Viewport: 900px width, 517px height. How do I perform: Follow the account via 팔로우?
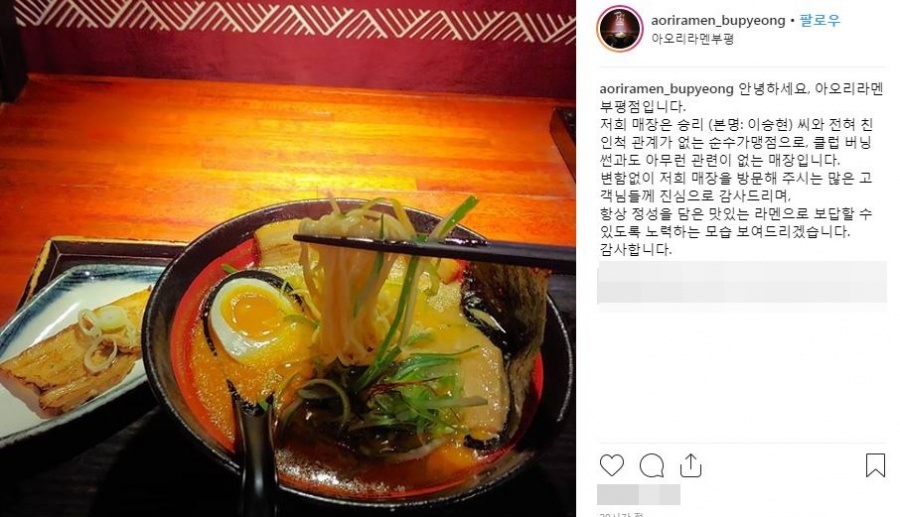pyautogui.click(x=820, y=21)
